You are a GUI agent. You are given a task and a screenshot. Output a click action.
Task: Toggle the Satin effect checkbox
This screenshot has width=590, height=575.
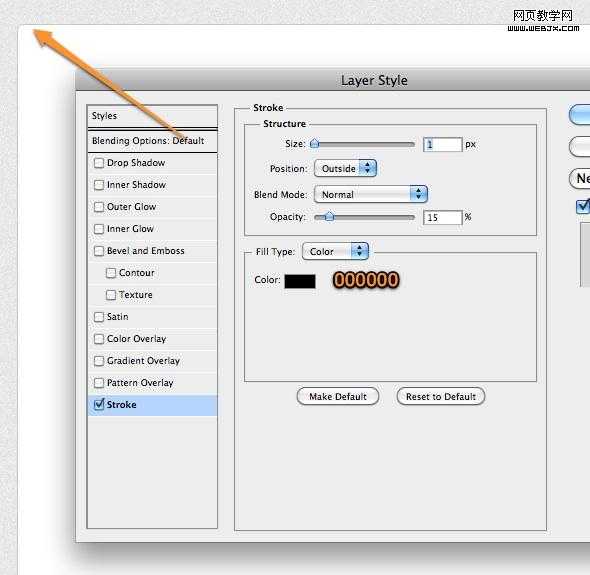coord(99,317)
